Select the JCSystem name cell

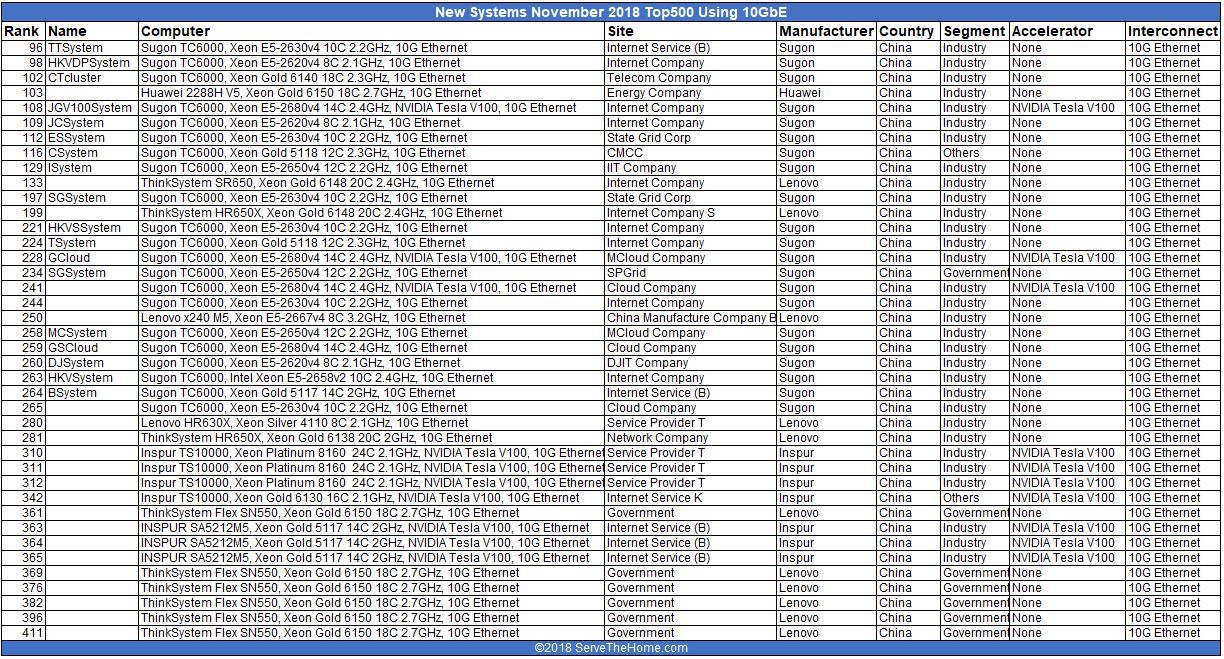coord(92,123)
